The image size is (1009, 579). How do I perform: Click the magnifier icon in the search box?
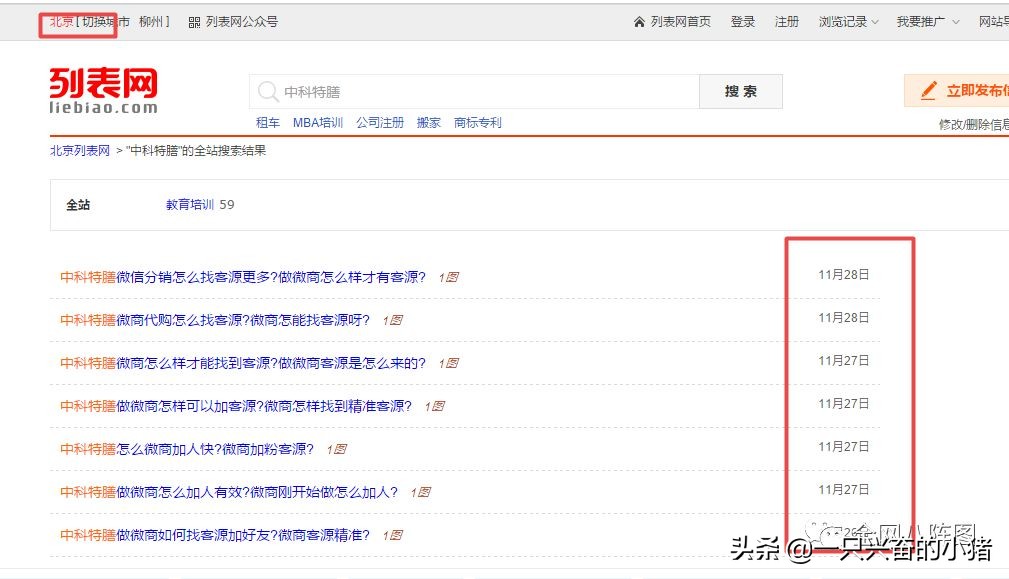click(x=267, y=91)
